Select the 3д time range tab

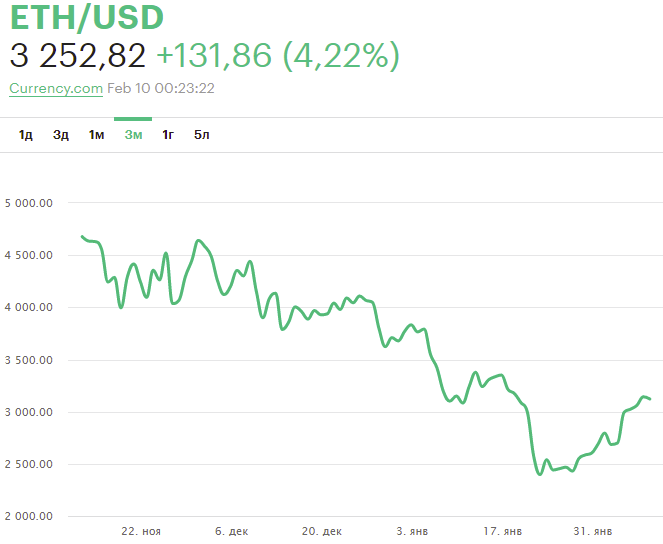coord(60,135)
